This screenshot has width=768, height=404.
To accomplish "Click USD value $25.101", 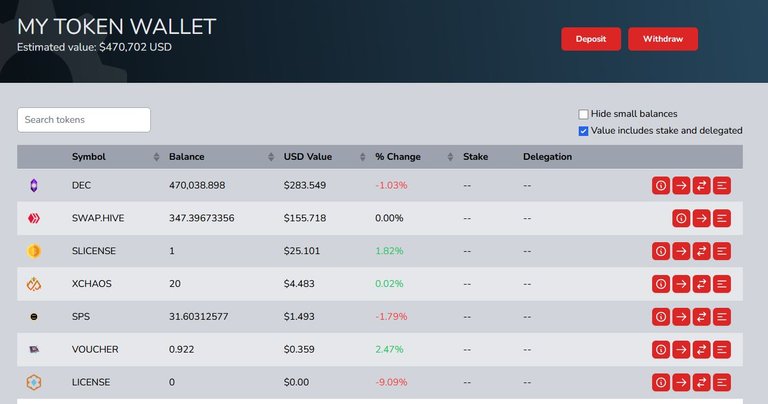I will pos(302,251).
